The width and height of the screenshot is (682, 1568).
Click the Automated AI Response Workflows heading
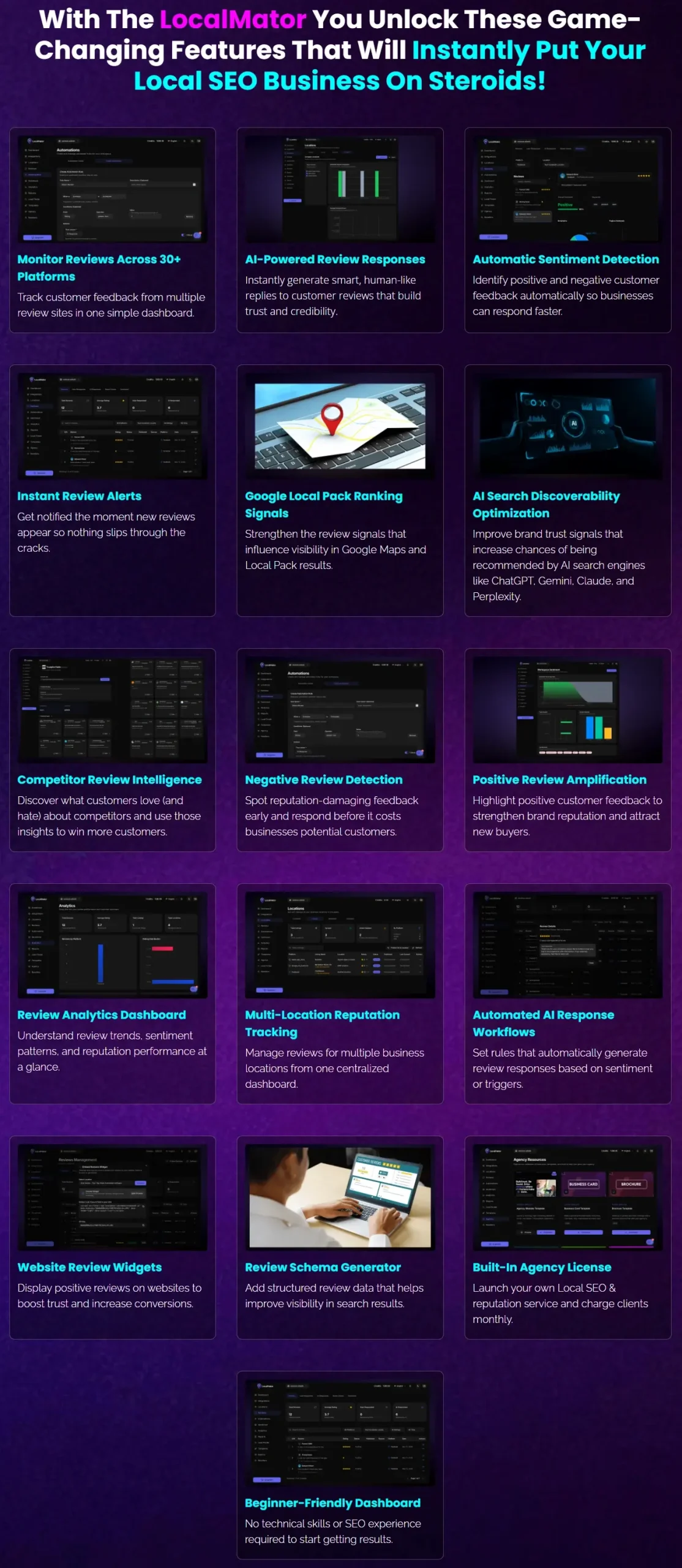point(543,1023)
